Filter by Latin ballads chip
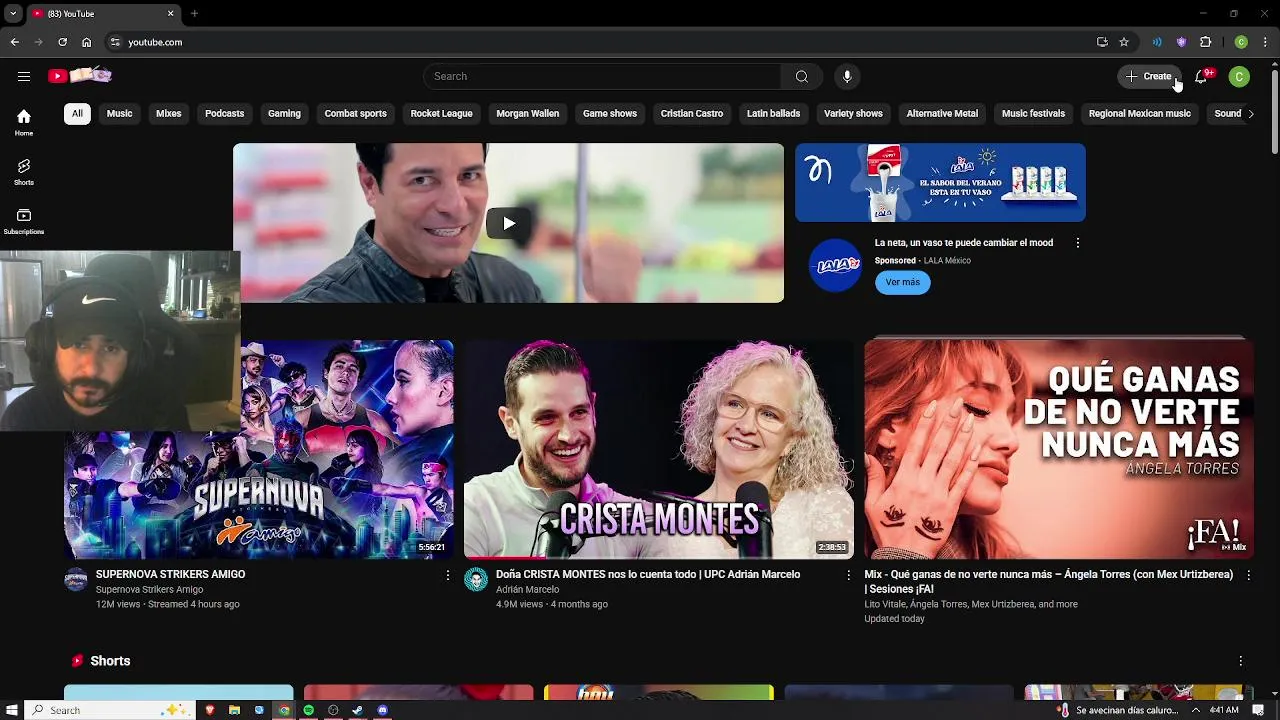1280x720 pixels. click(773, 114)
